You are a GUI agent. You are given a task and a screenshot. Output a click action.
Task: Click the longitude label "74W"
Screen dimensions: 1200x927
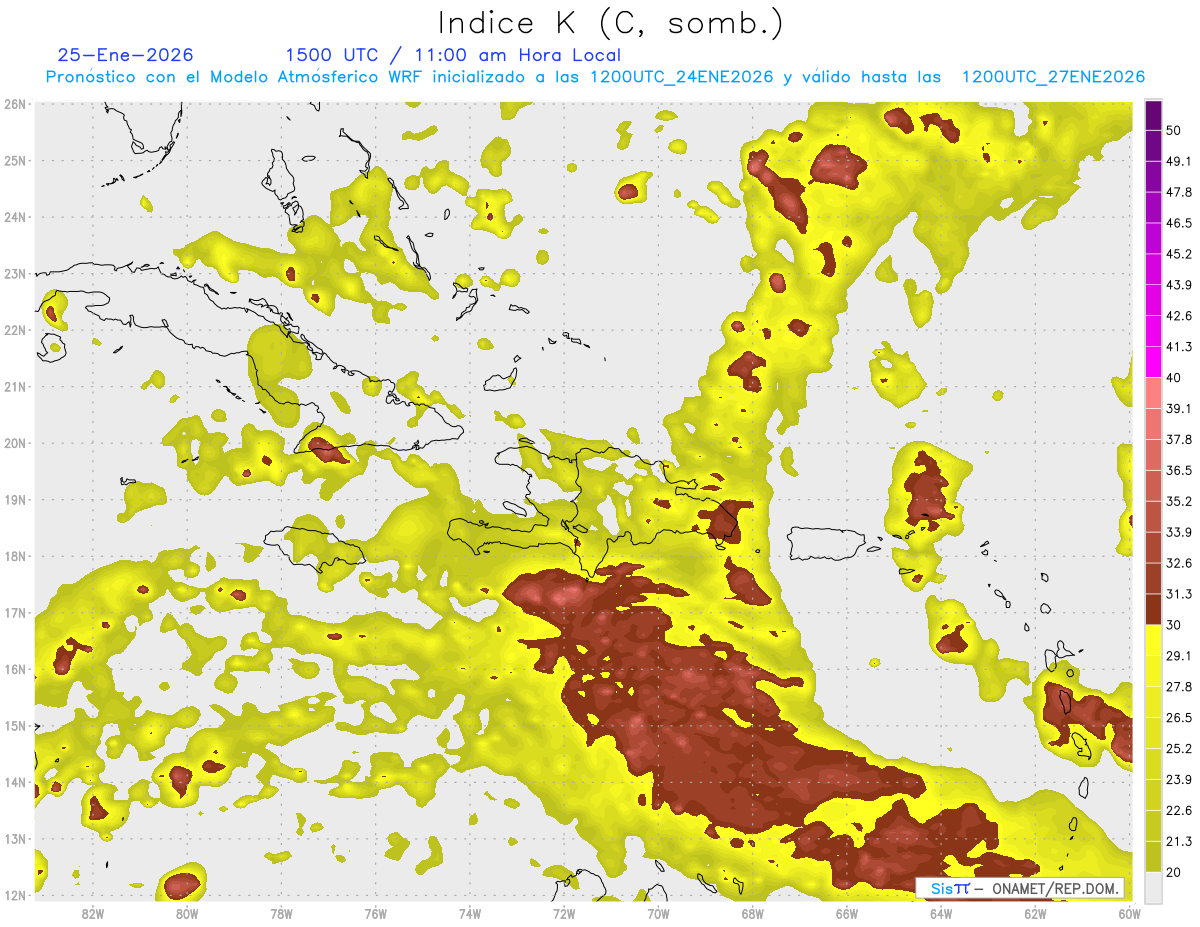(x=469, y=914)
